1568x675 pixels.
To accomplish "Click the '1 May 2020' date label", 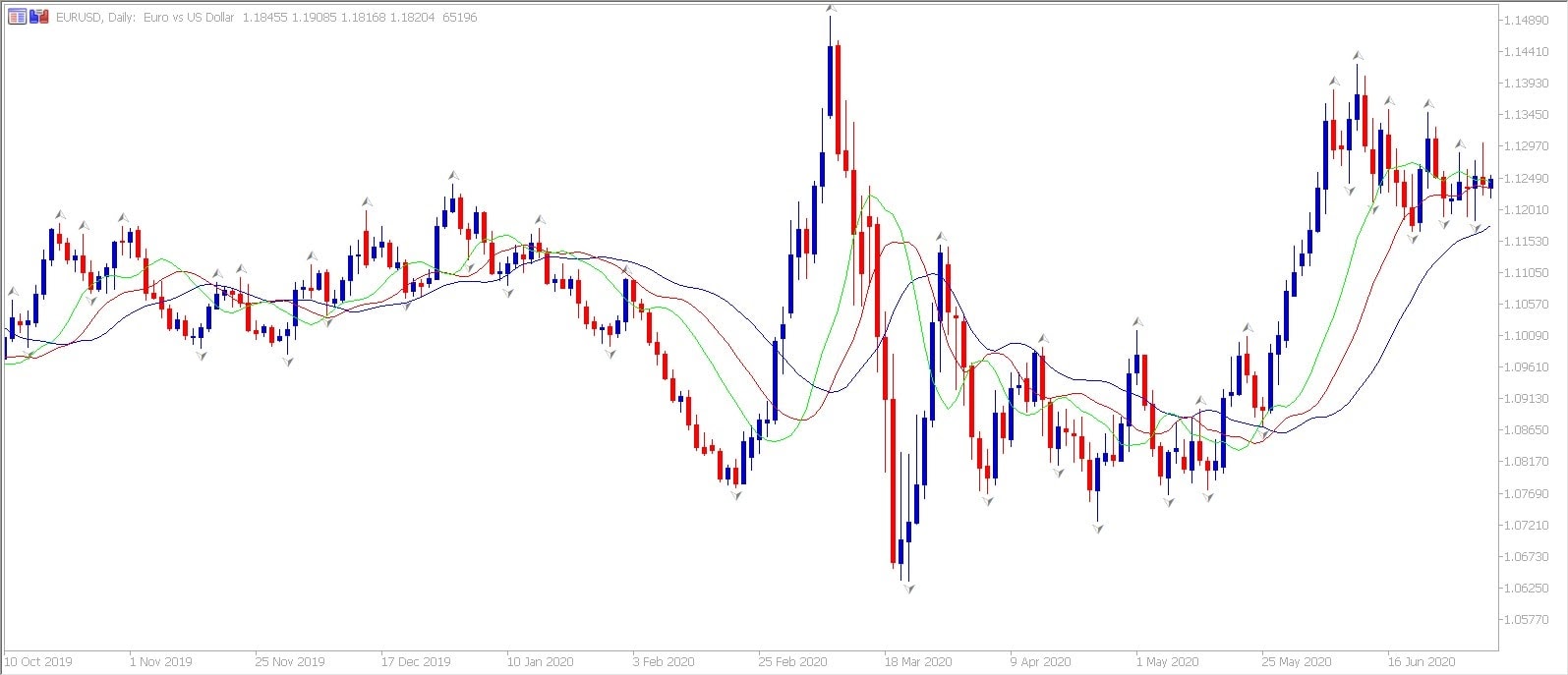I will (1167, 662).
